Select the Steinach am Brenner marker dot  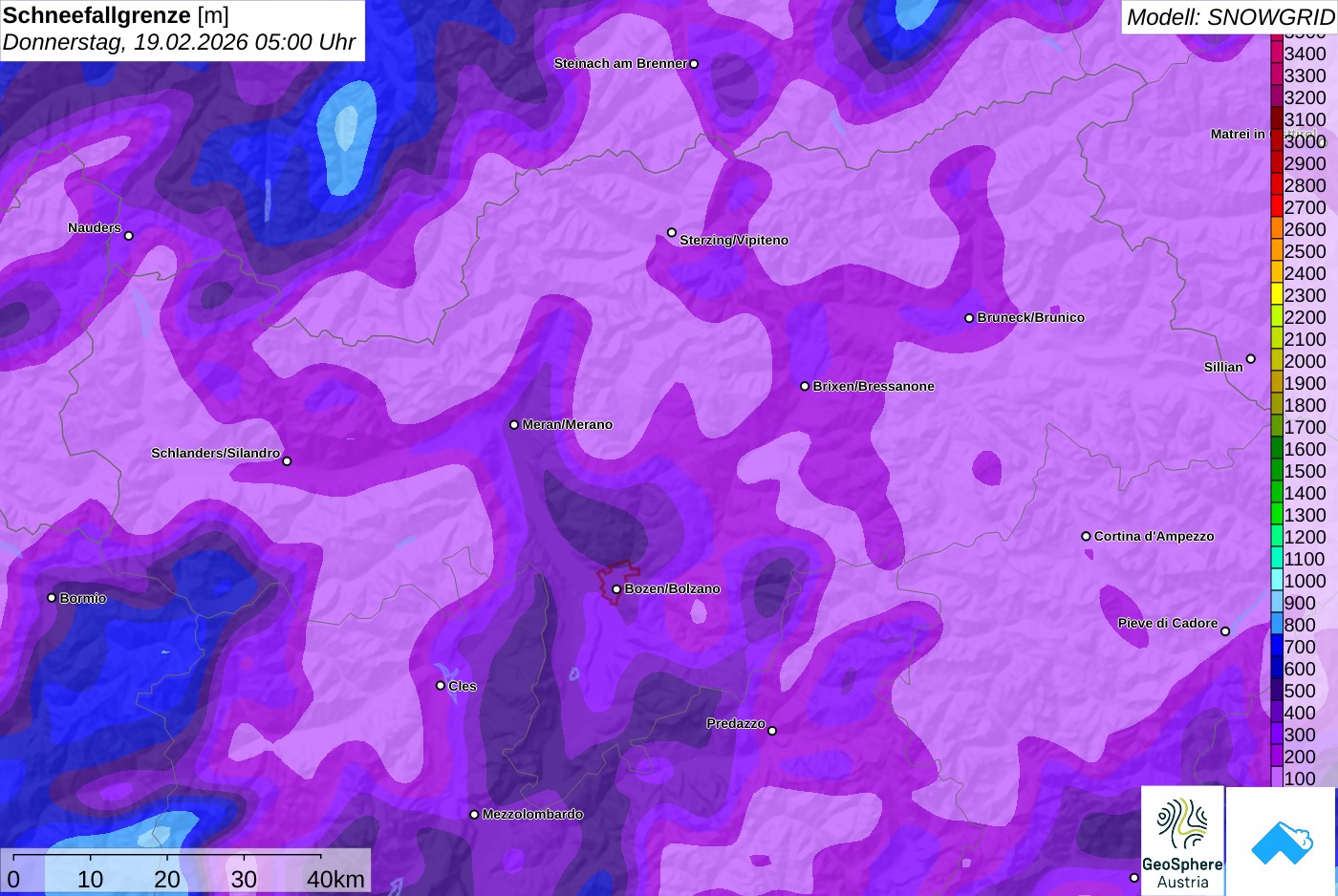(x=694, y=64)
